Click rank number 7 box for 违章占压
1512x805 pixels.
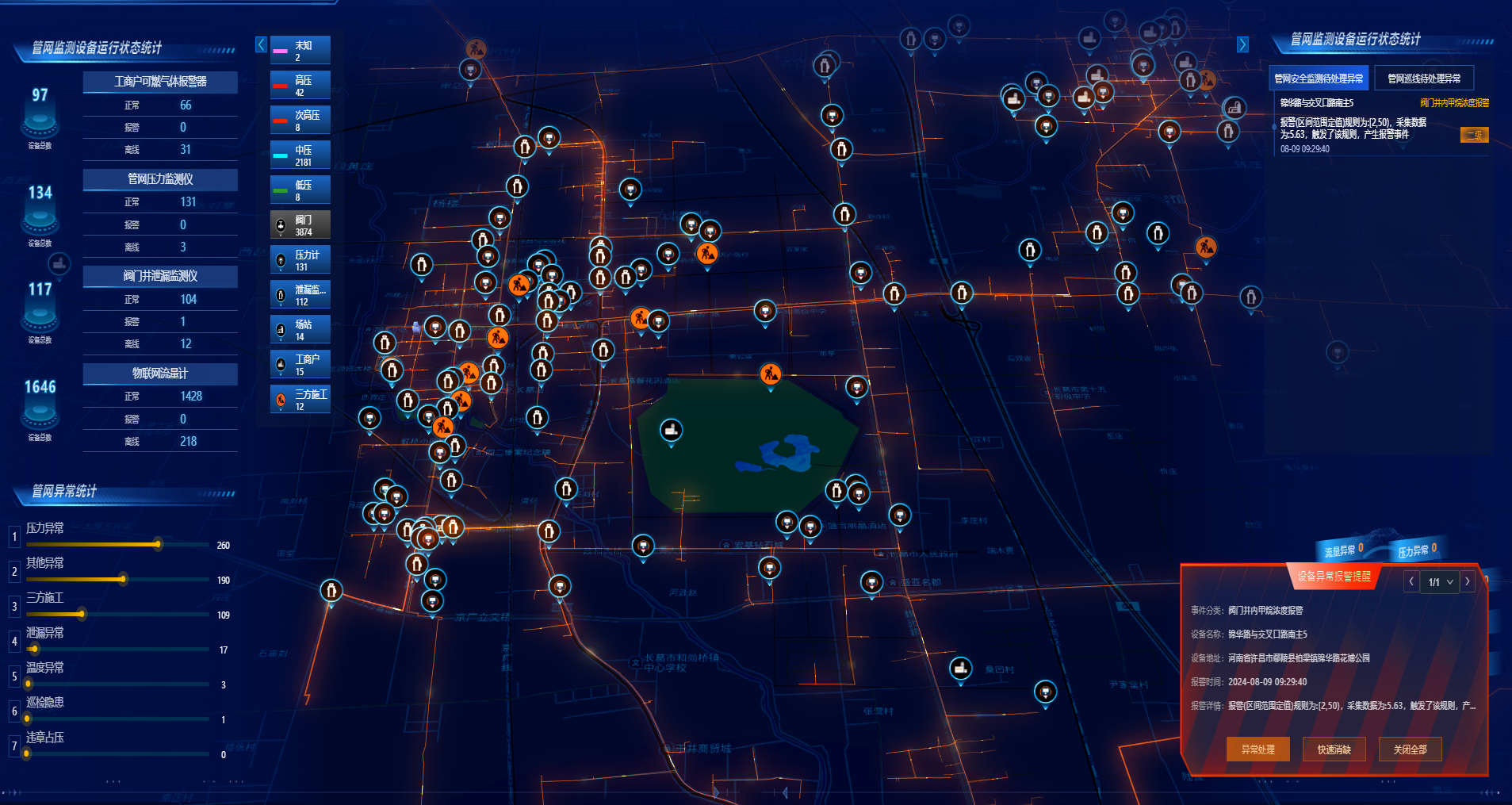[x=14, y=746]
